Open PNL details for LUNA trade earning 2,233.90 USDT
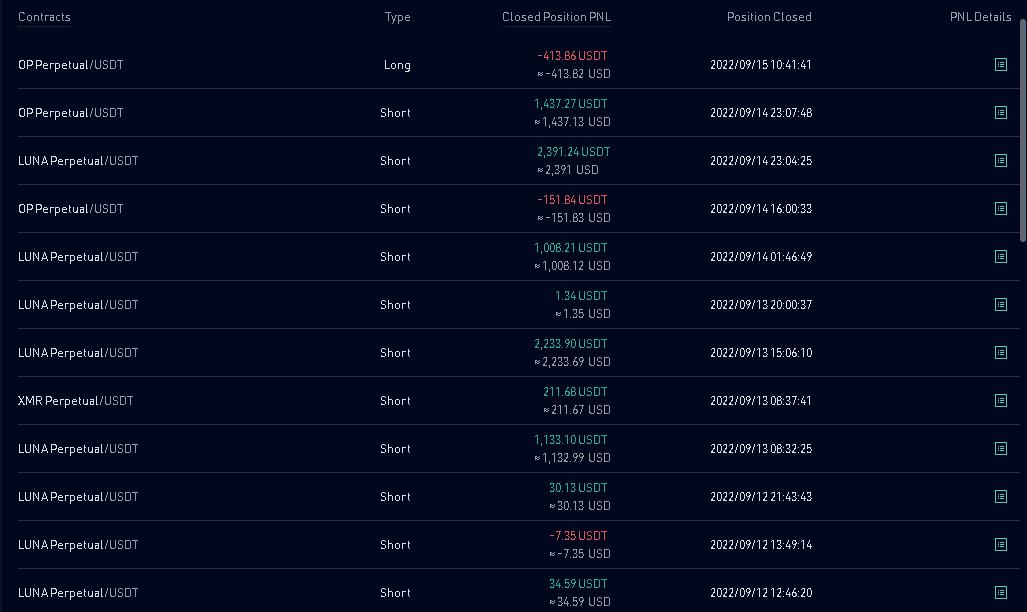Screen dimensions: 1027x612 coord(1001,352)
